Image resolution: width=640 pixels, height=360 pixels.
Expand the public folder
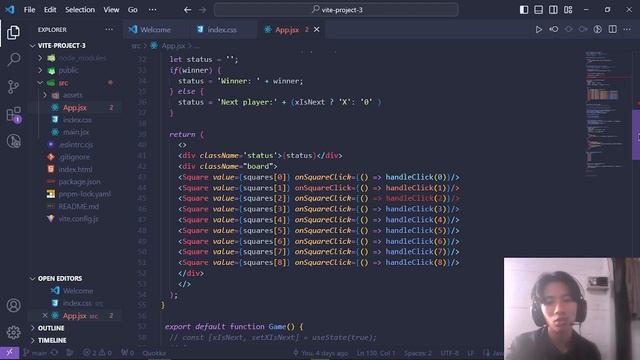pos(40,70)
